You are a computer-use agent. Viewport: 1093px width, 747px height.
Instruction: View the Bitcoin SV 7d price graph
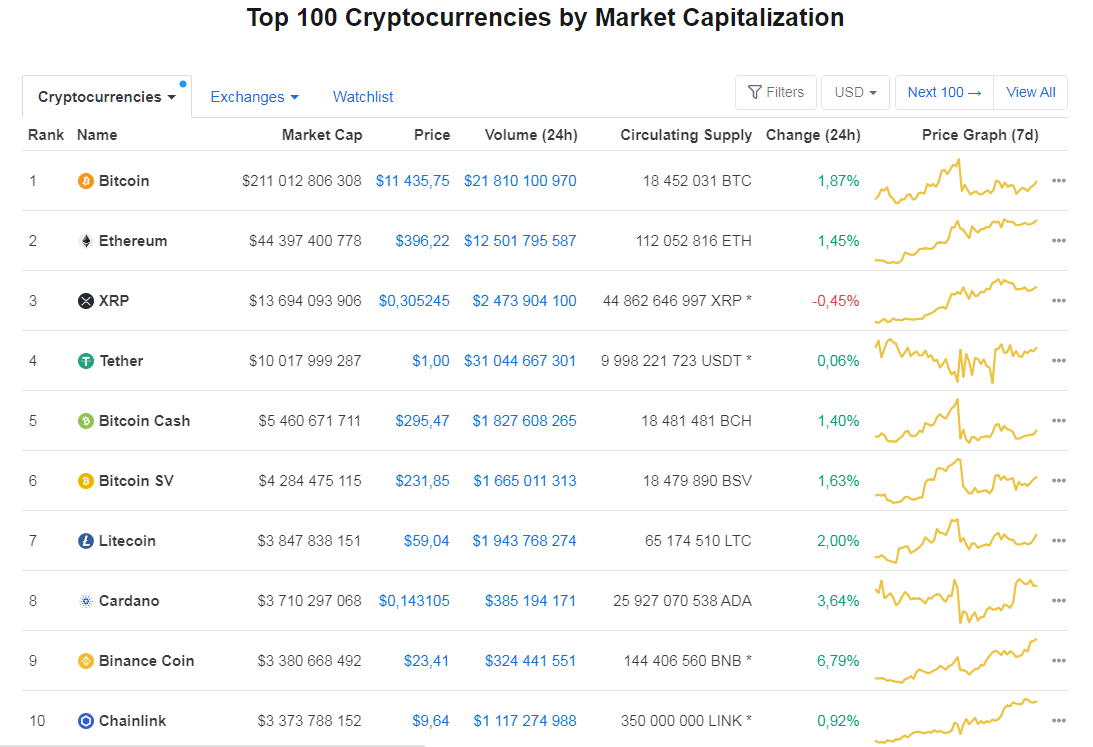click(x=956, y=481)
